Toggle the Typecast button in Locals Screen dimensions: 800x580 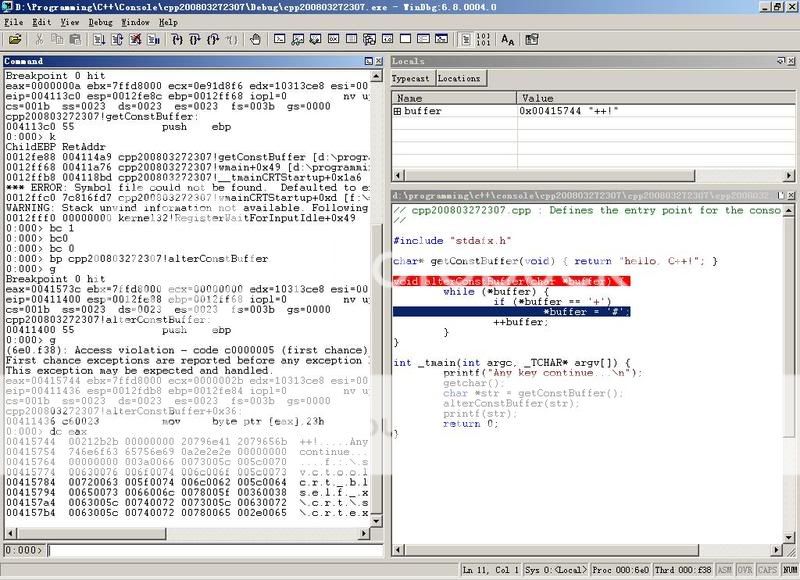[x=411, y=79]
